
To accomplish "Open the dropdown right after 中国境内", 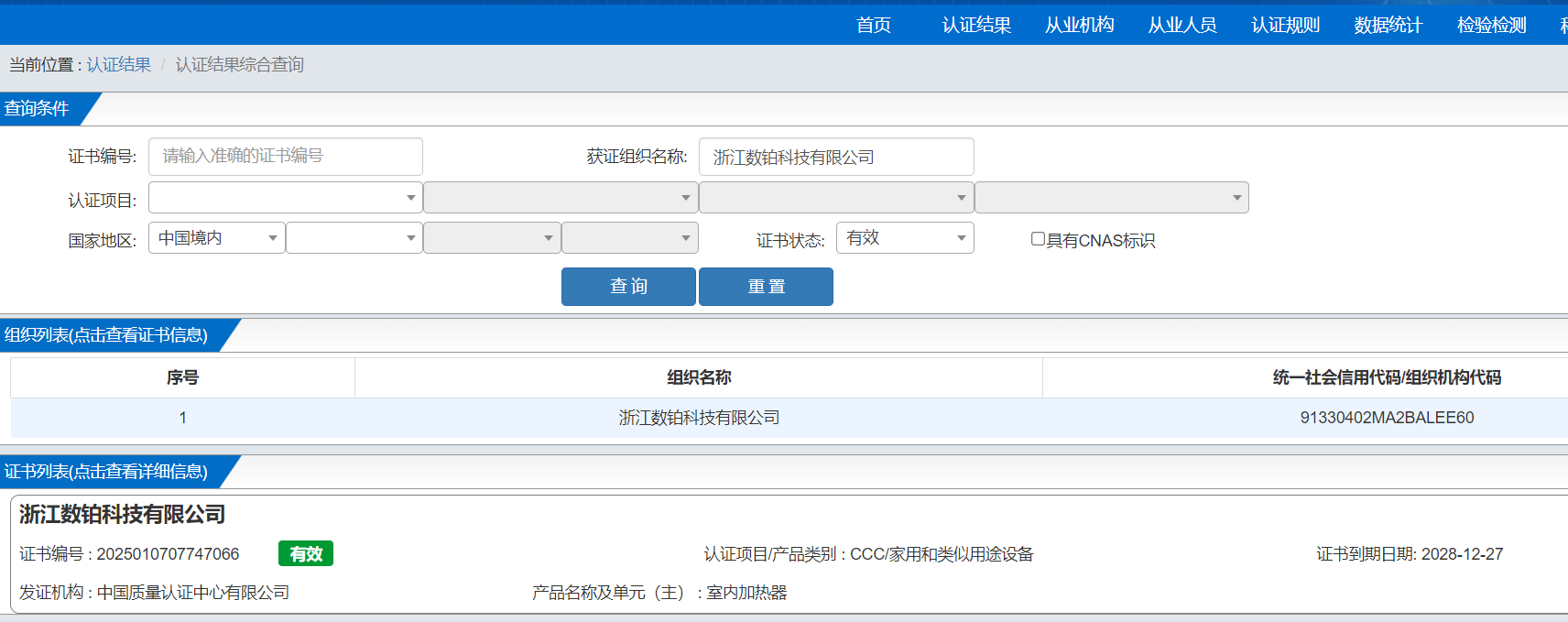I will [354, 238].
